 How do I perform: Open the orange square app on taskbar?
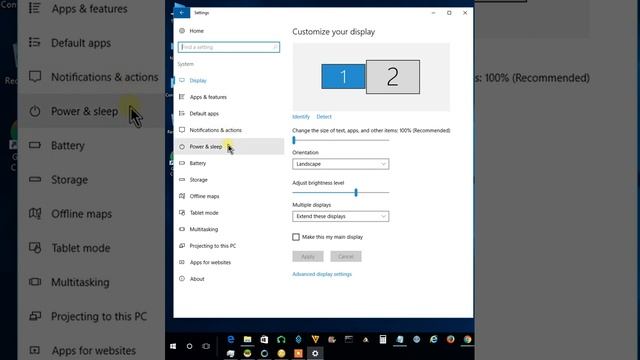298,353
